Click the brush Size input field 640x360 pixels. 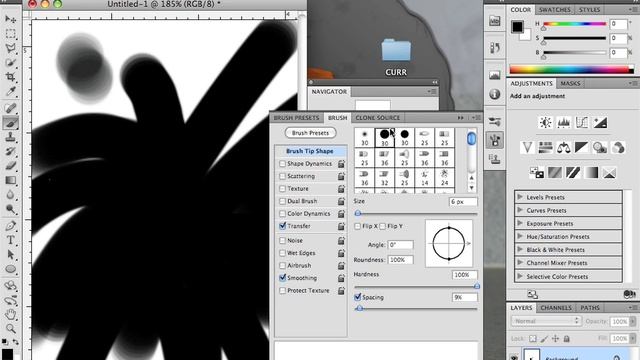coord(463,202)
